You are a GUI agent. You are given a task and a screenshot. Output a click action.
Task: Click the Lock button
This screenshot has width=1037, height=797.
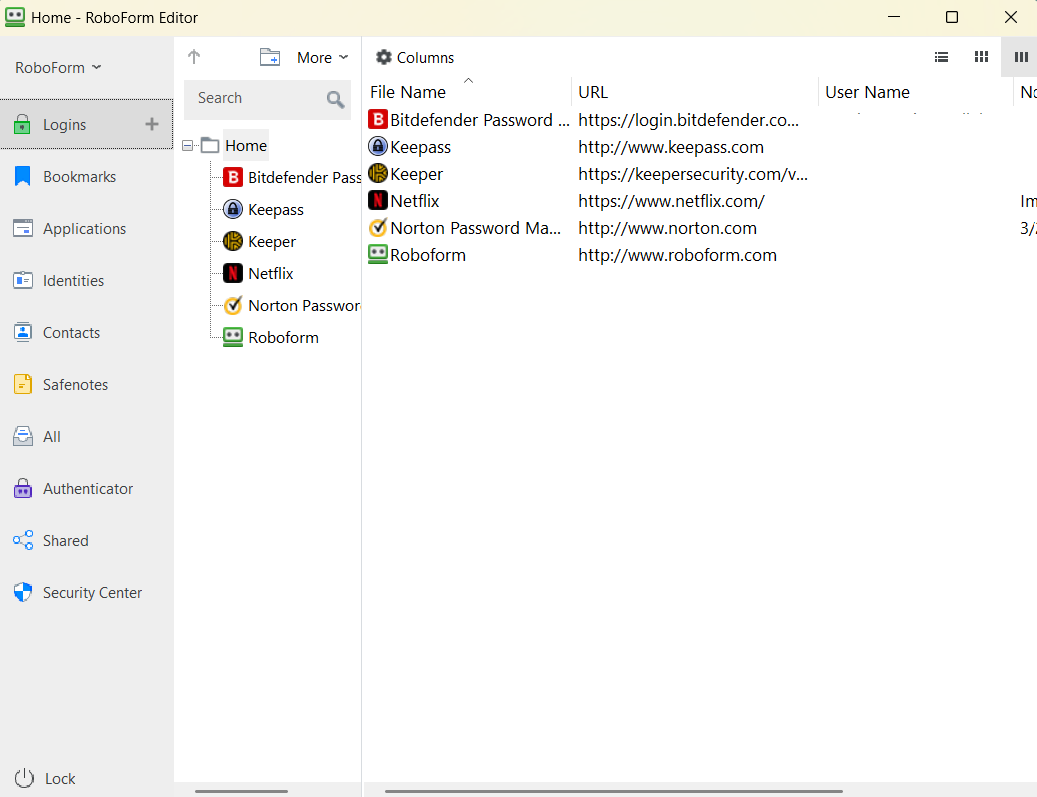(x=45, y=778)
